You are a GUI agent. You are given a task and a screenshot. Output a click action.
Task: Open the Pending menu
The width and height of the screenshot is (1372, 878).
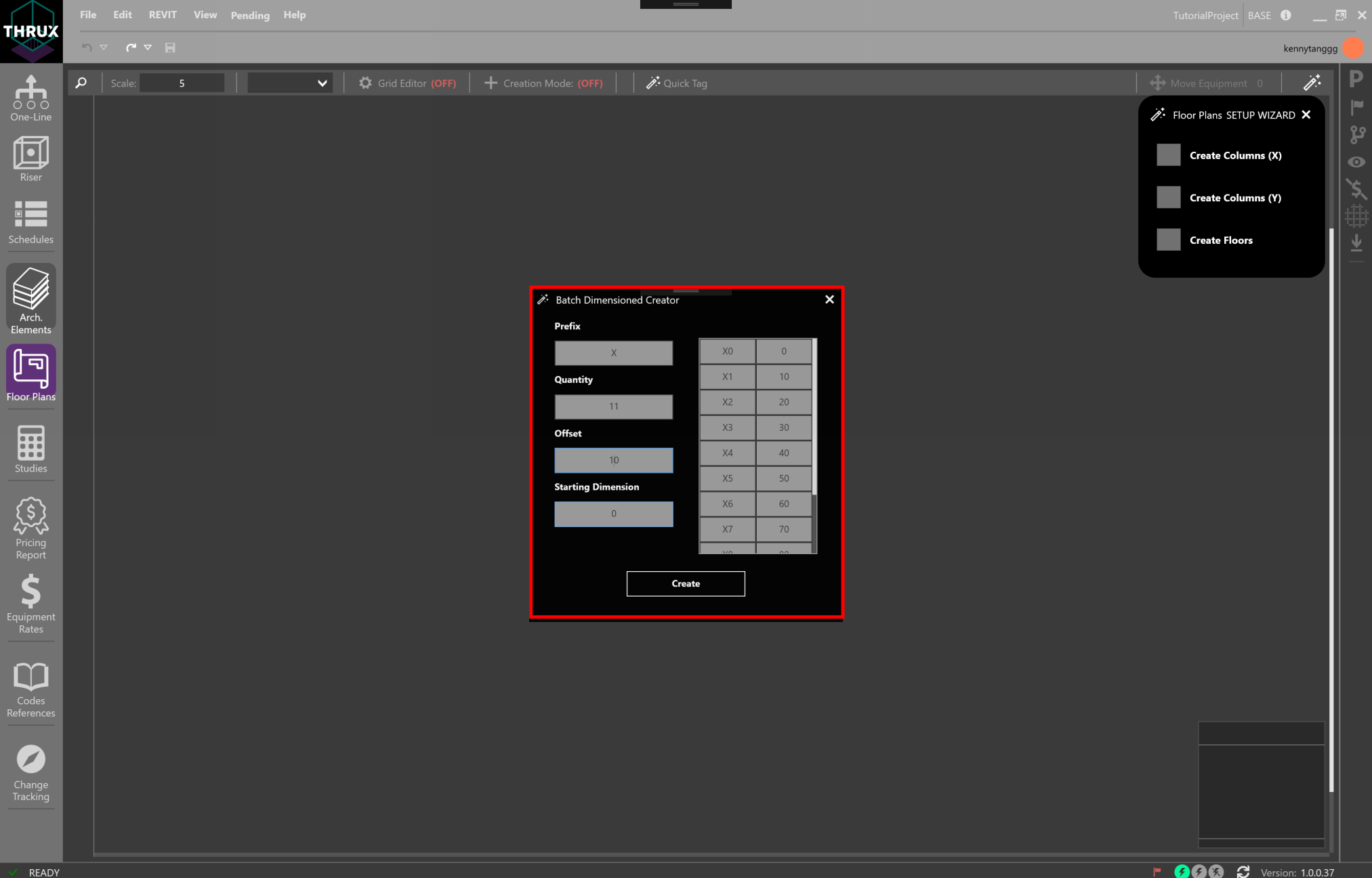[x=249, y=15]
